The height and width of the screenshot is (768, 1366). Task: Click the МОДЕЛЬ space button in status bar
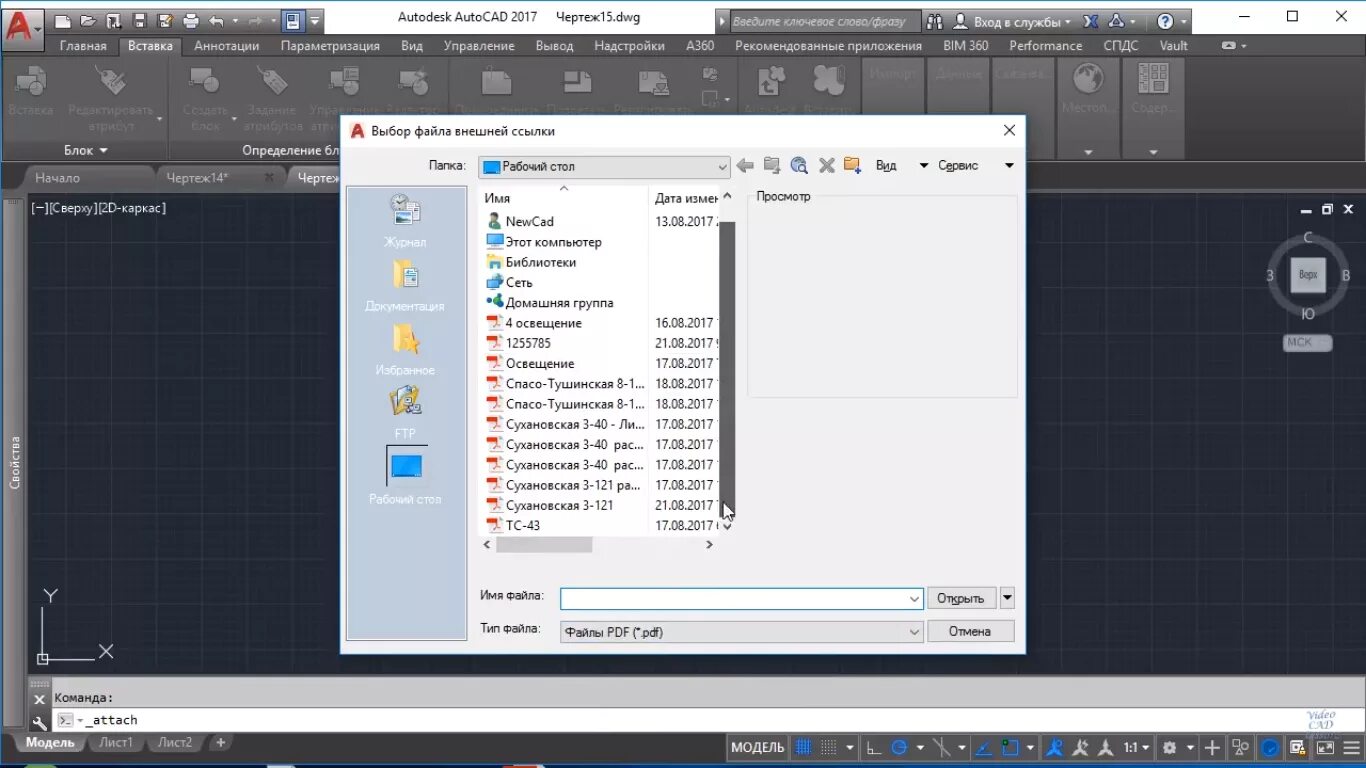click(758, 747)
